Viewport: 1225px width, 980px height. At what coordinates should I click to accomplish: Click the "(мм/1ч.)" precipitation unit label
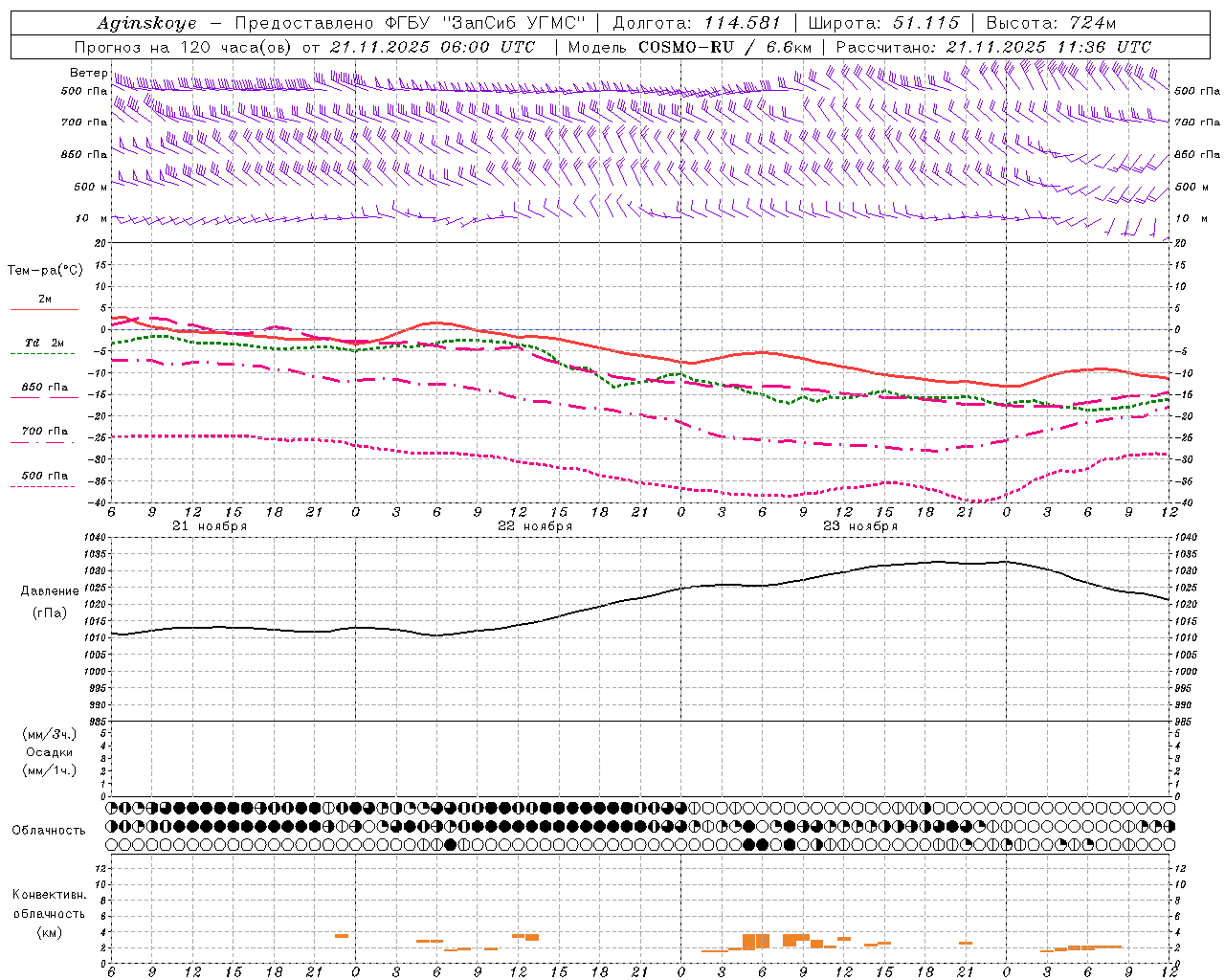point(50,770)
